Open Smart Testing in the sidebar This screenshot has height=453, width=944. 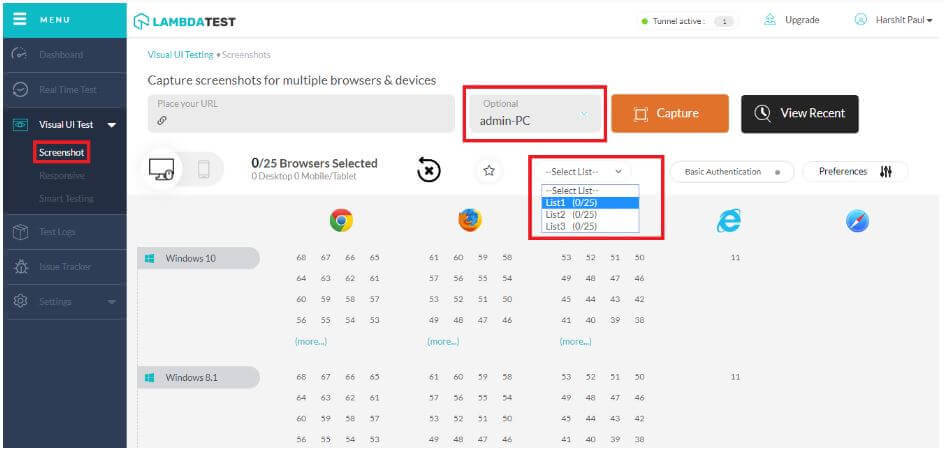(66, 198)
